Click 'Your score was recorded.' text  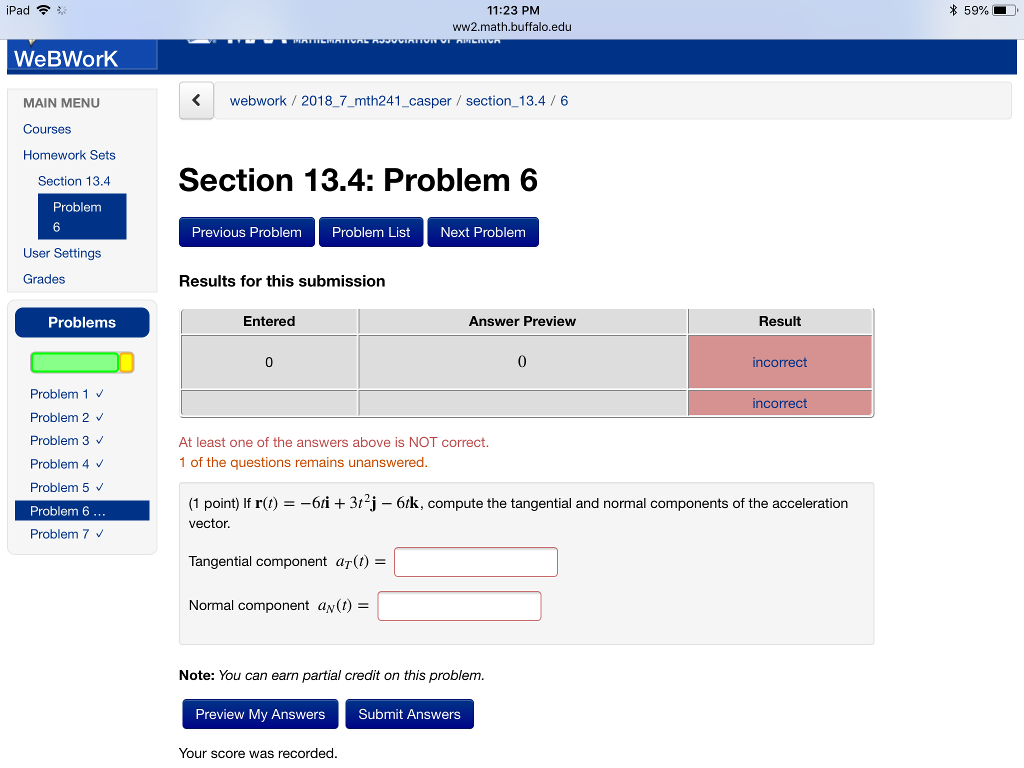(x=258, y=753)
